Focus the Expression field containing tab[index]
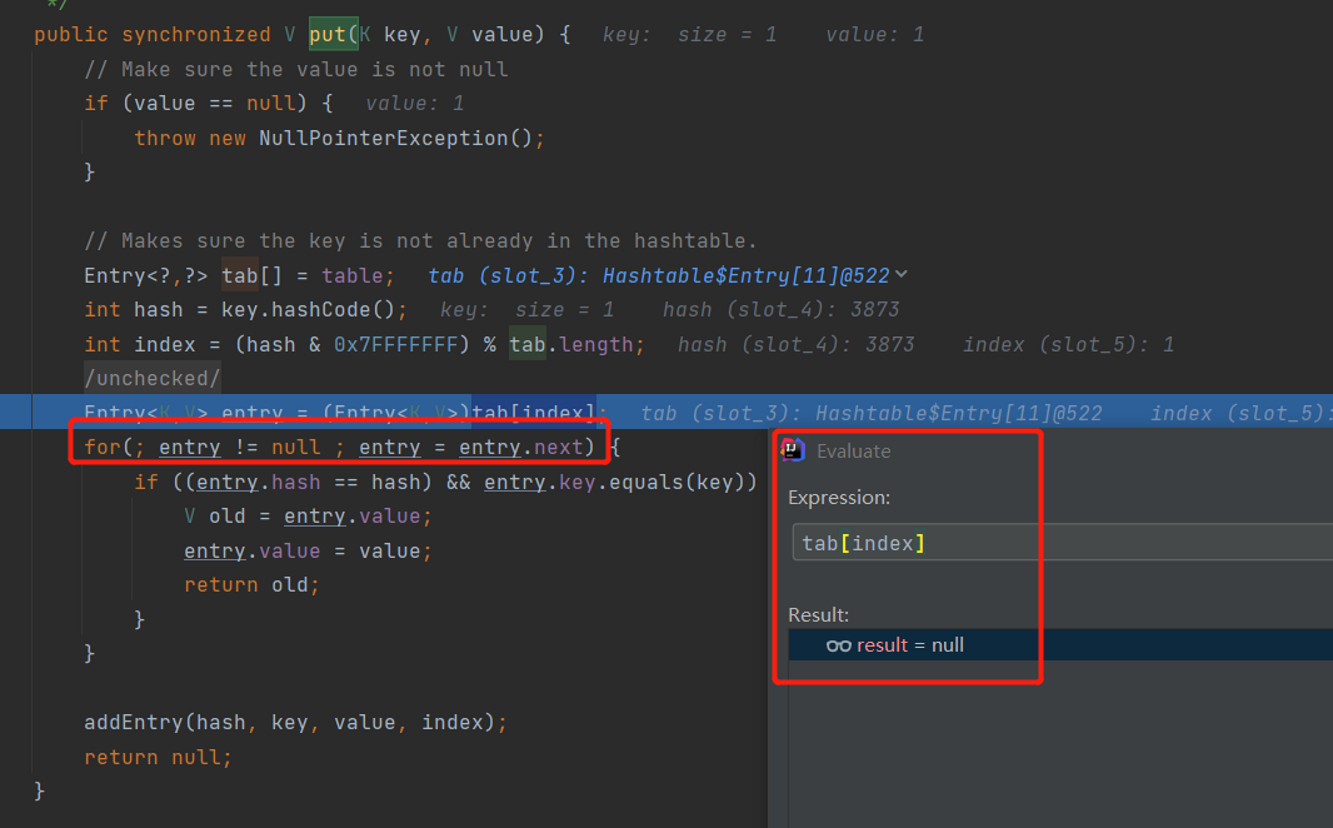 1062,542
